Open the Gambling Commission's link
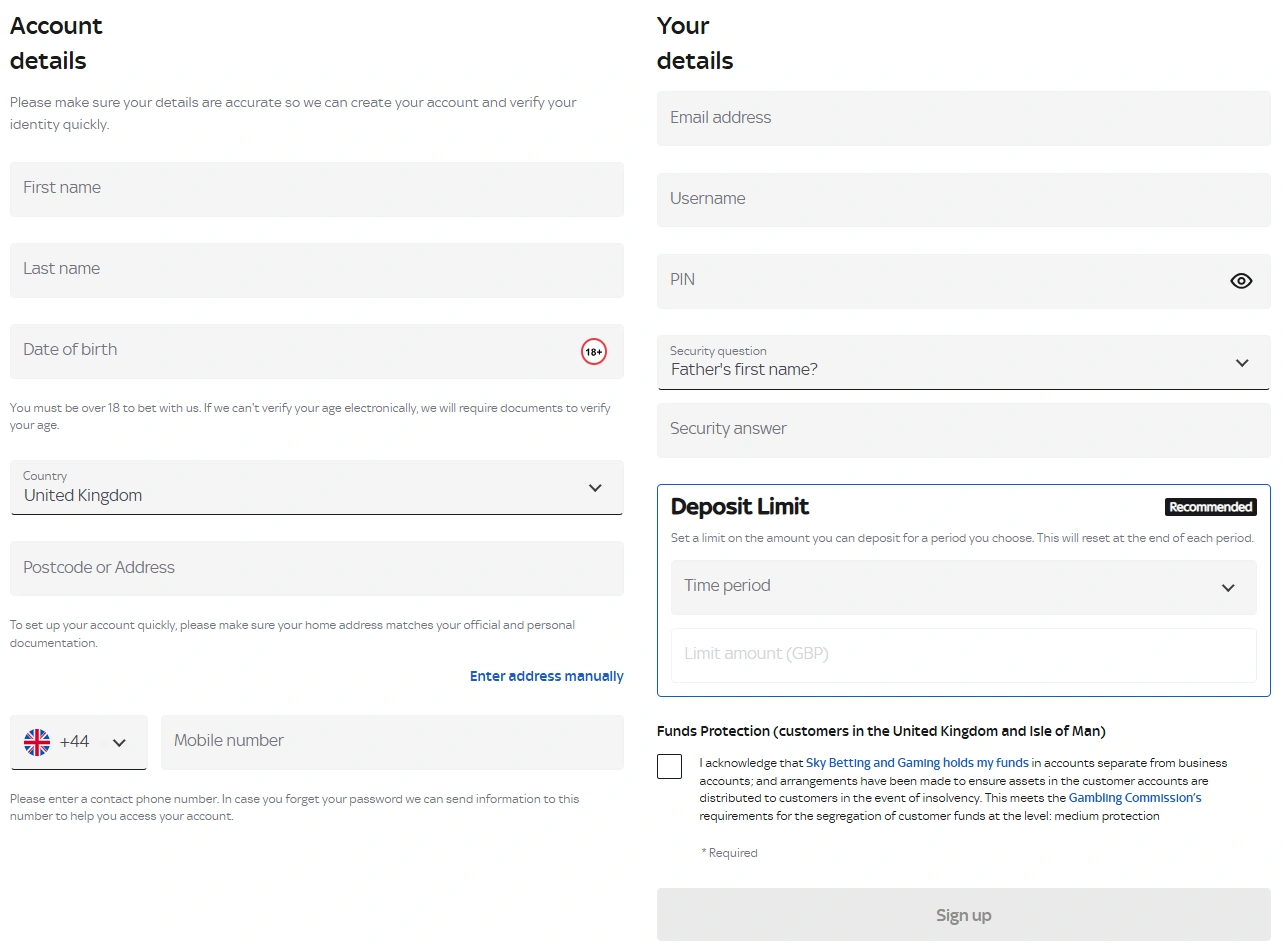1282x951 pixels. pyautogui.click(x=1135, y=798)
